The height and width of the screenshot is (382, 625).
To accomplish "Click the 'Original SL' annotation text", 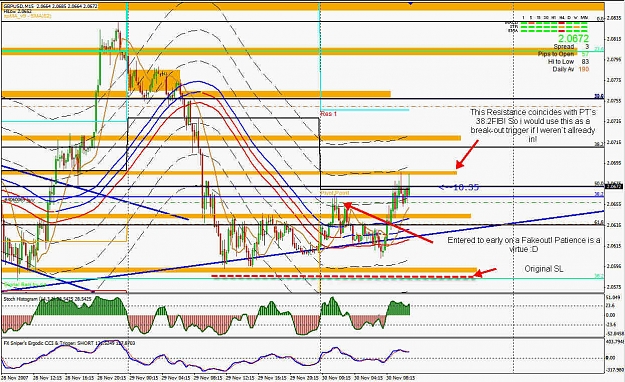I will click(544, 269).
